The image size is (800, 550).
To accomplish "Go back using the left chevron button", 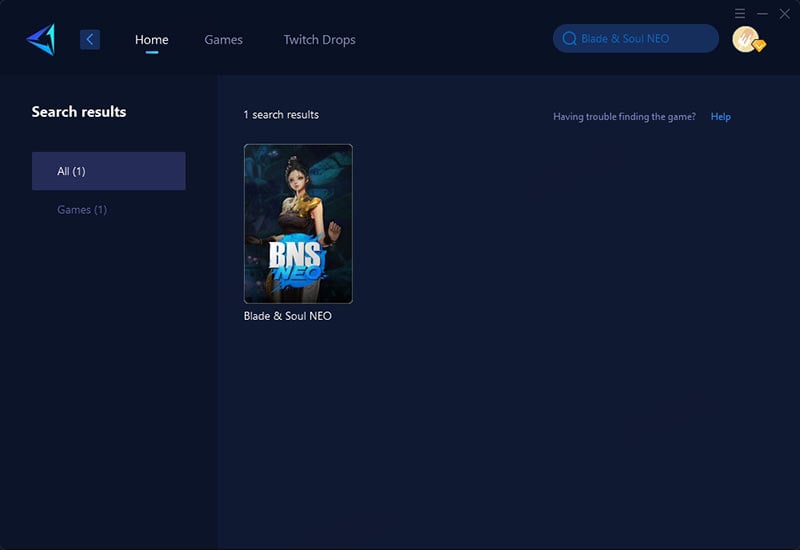I will point(90,39).
